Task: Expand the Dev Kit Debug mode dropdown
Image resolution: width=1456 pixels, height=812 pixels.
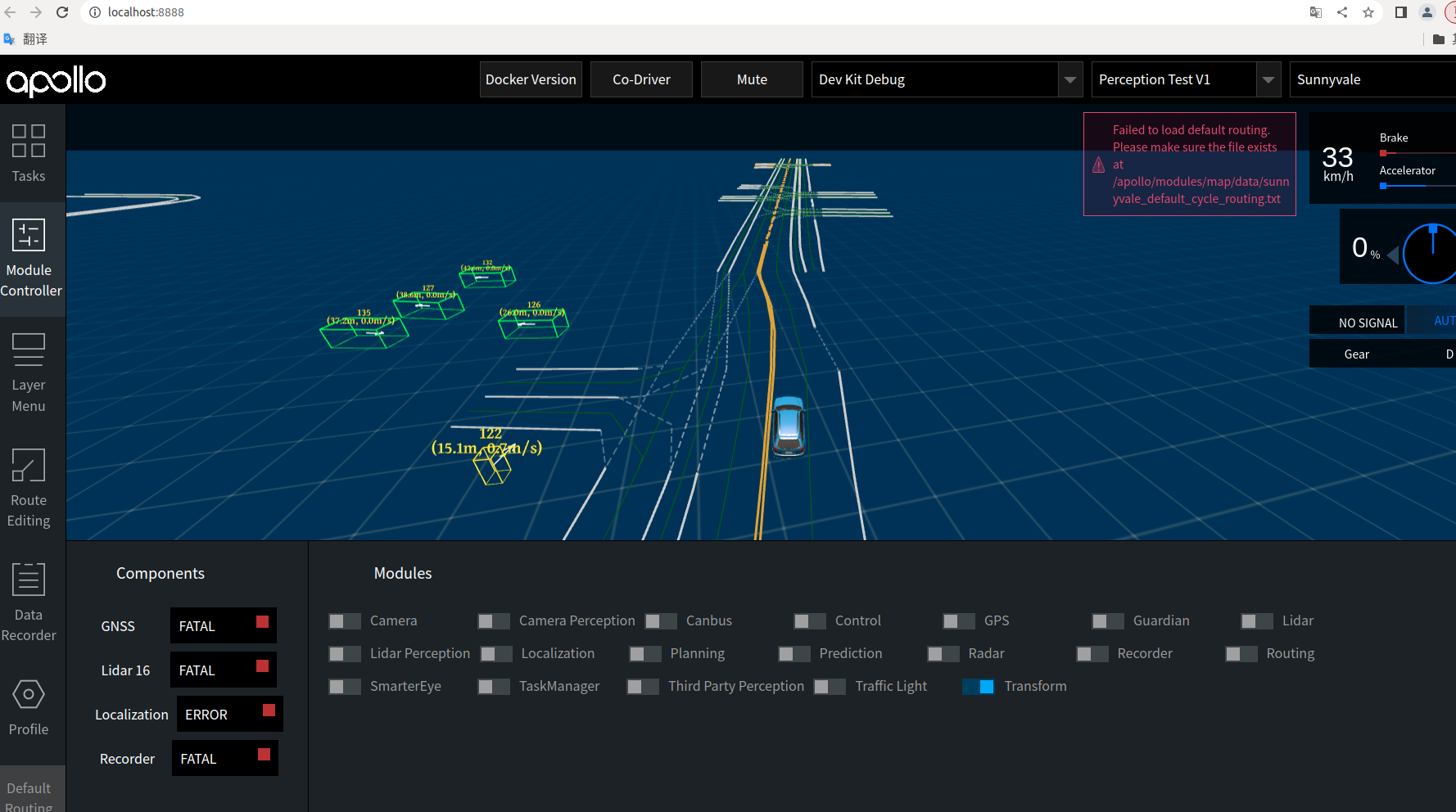Action: [x=947, y=79]
